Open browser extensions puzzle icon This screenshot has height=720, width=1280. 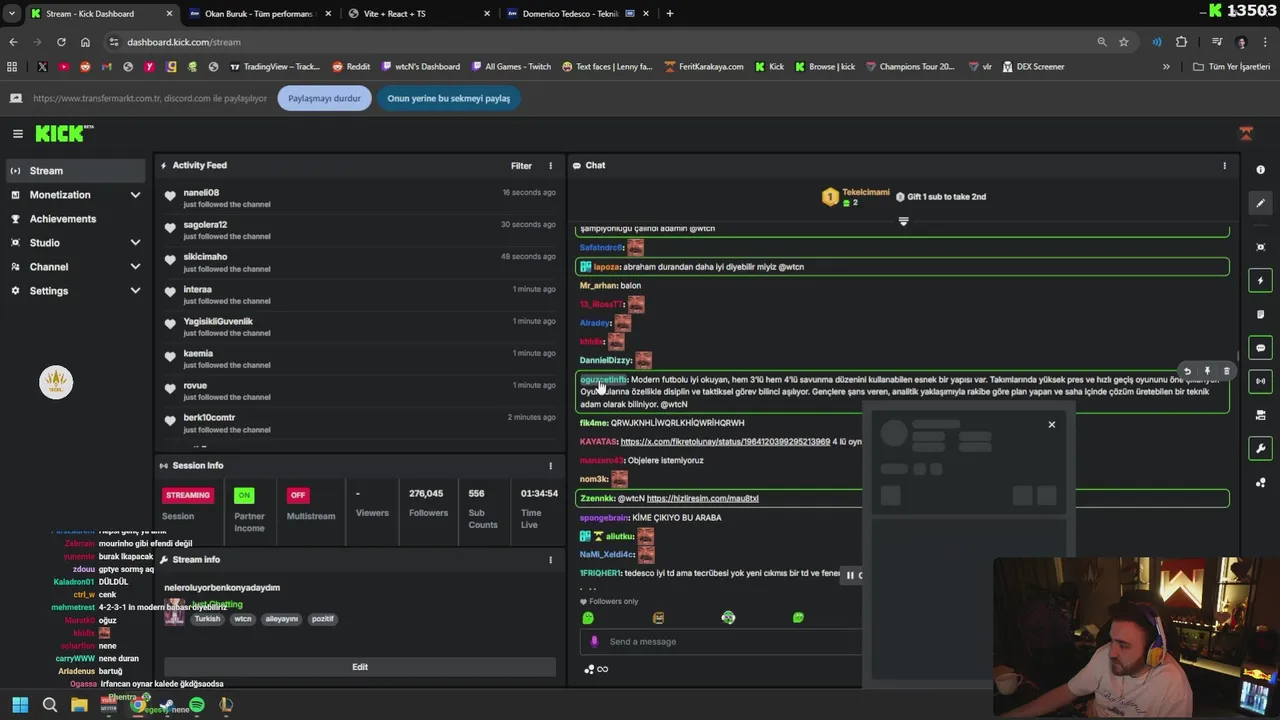click(x=1182, y=42)
